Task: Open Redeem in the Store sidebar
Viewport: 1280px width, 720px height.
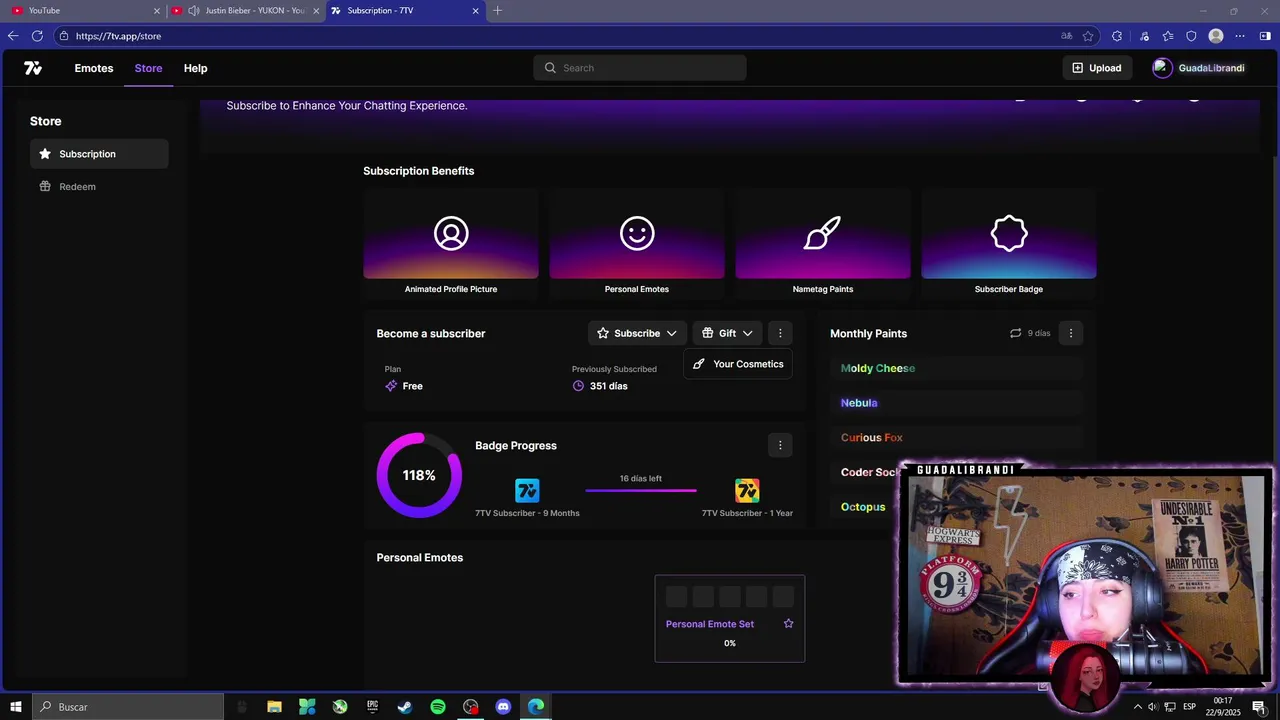Action: point(99,187)
